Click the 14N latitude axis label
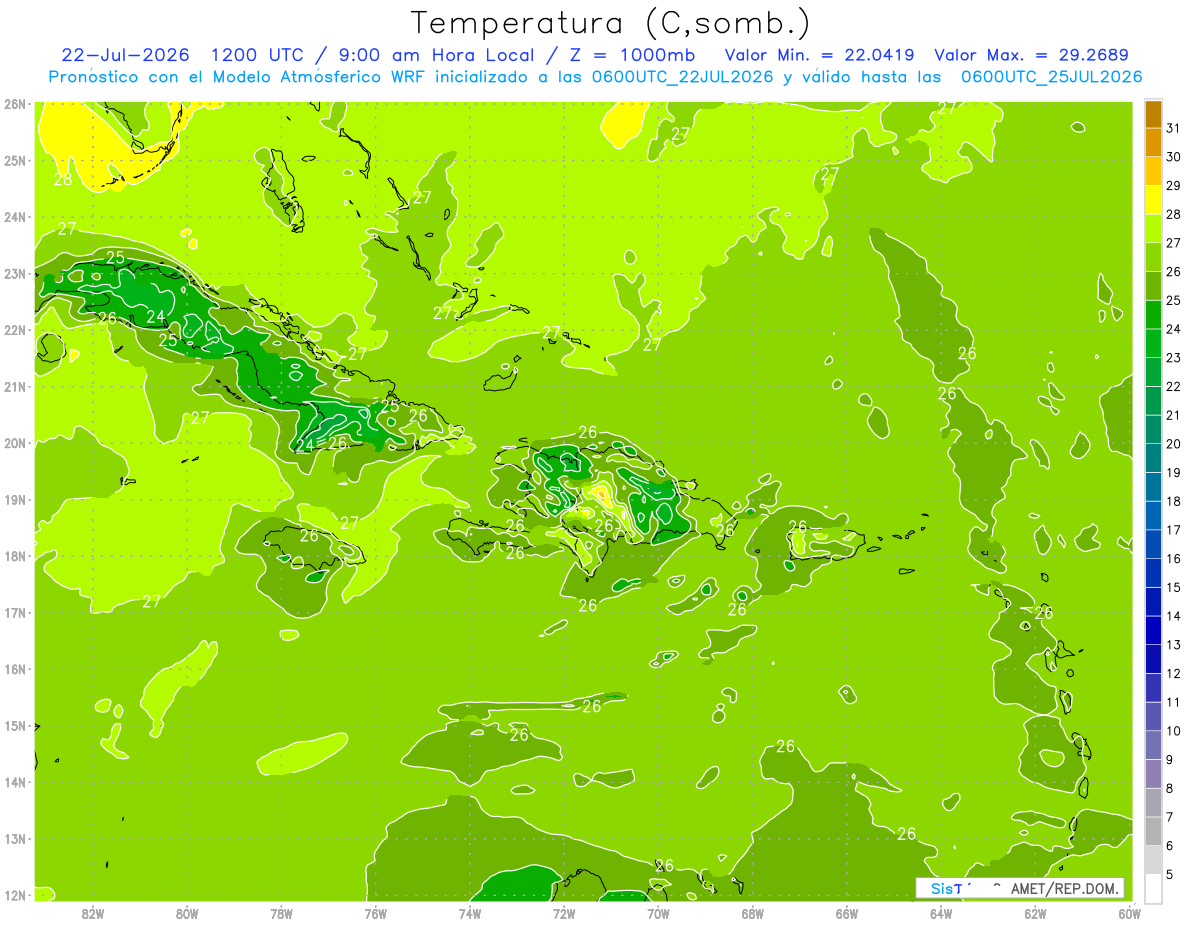 tap(14, 782)
